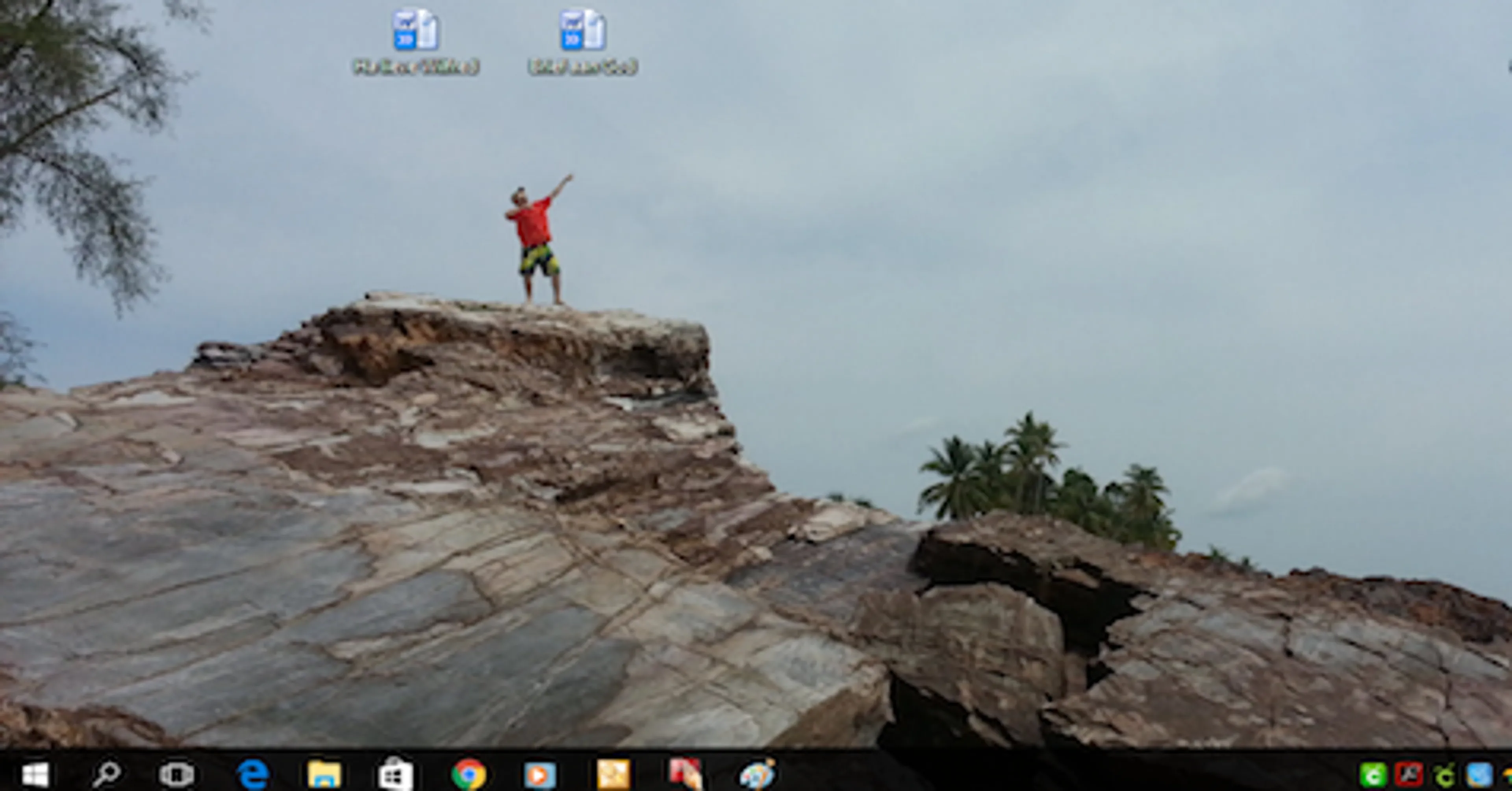The height and width of the screenshot is (791, 1512).
Task: Open the Windows Start menu
Action: (35, 774)
